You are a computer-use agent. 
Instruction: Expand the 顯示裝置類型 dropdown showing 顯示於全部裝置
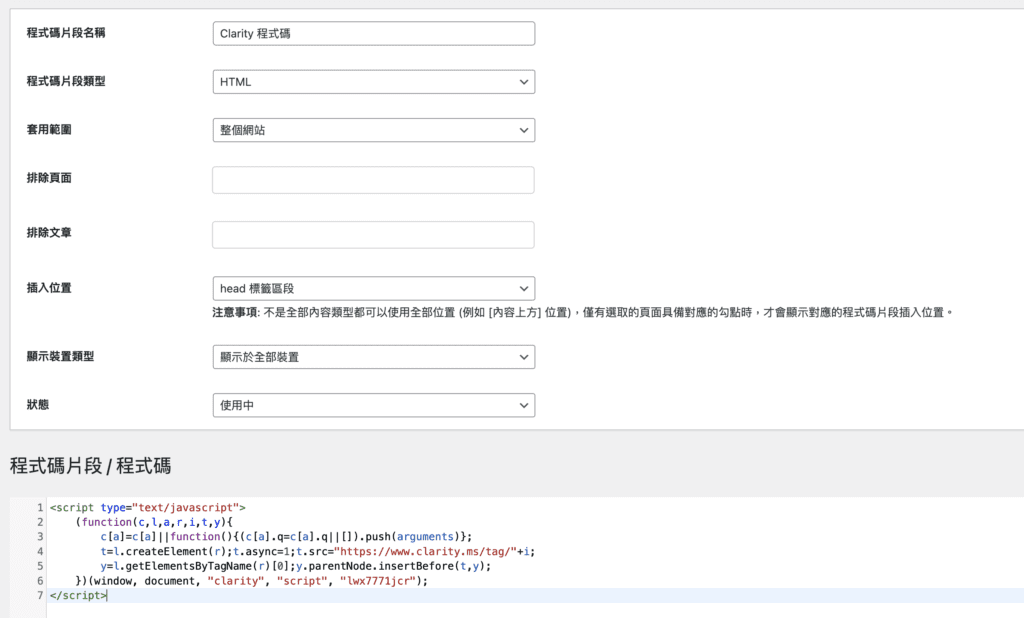[373, 357]
